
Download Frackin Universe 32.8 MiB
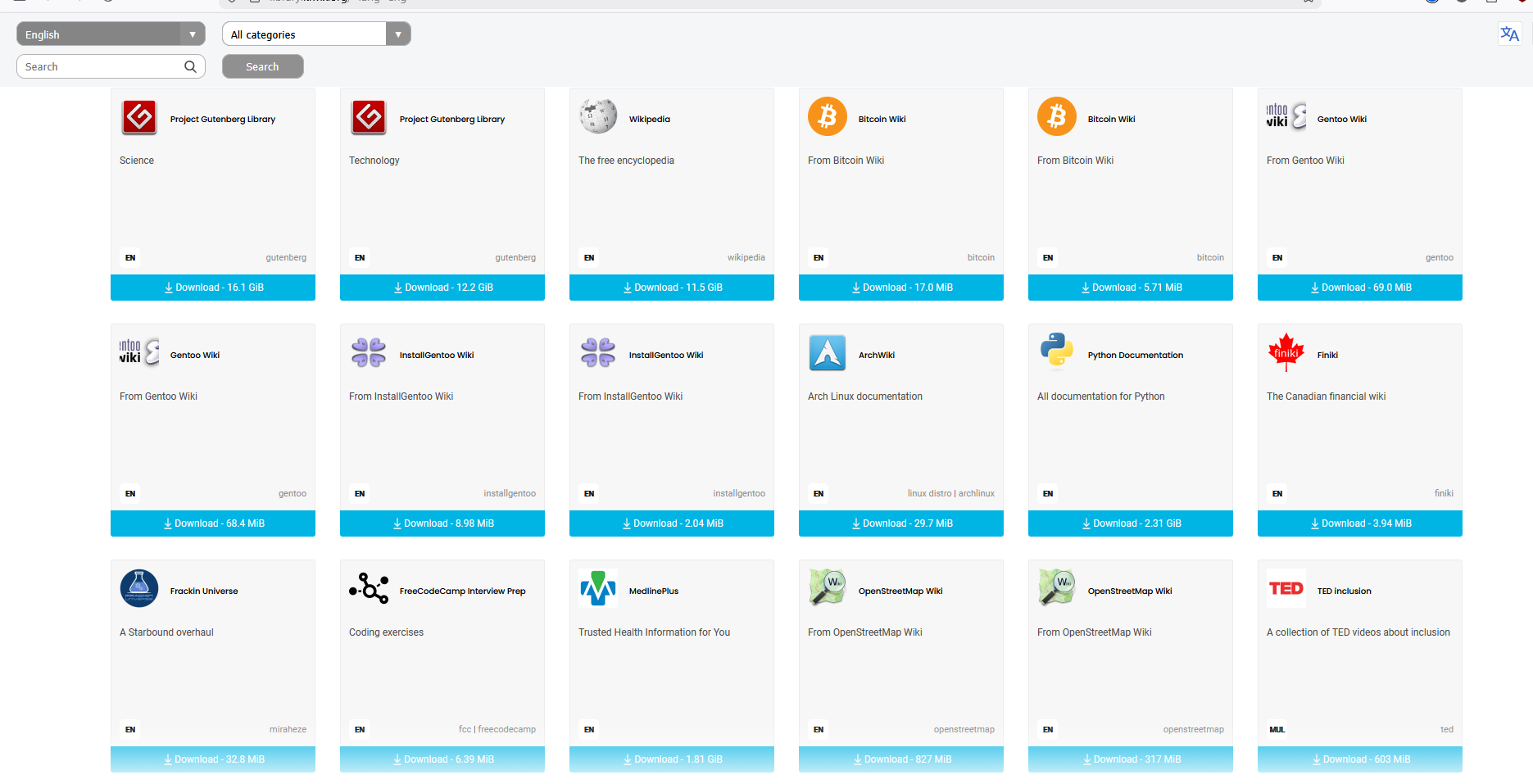pyautogui.click(x=213, y=759)
